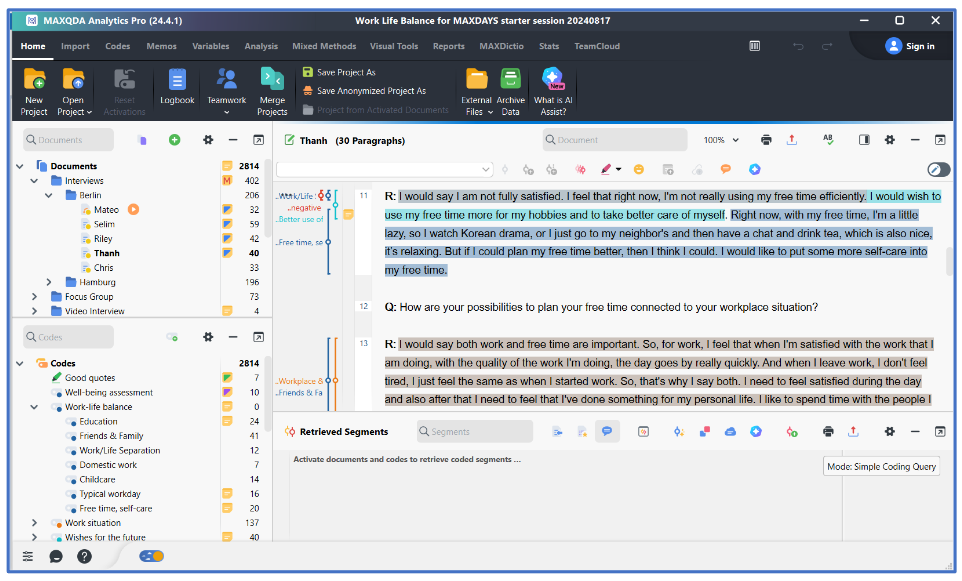Collapse the Work-life balance code
Screen dimensions: 962x581
coord(34,407)
